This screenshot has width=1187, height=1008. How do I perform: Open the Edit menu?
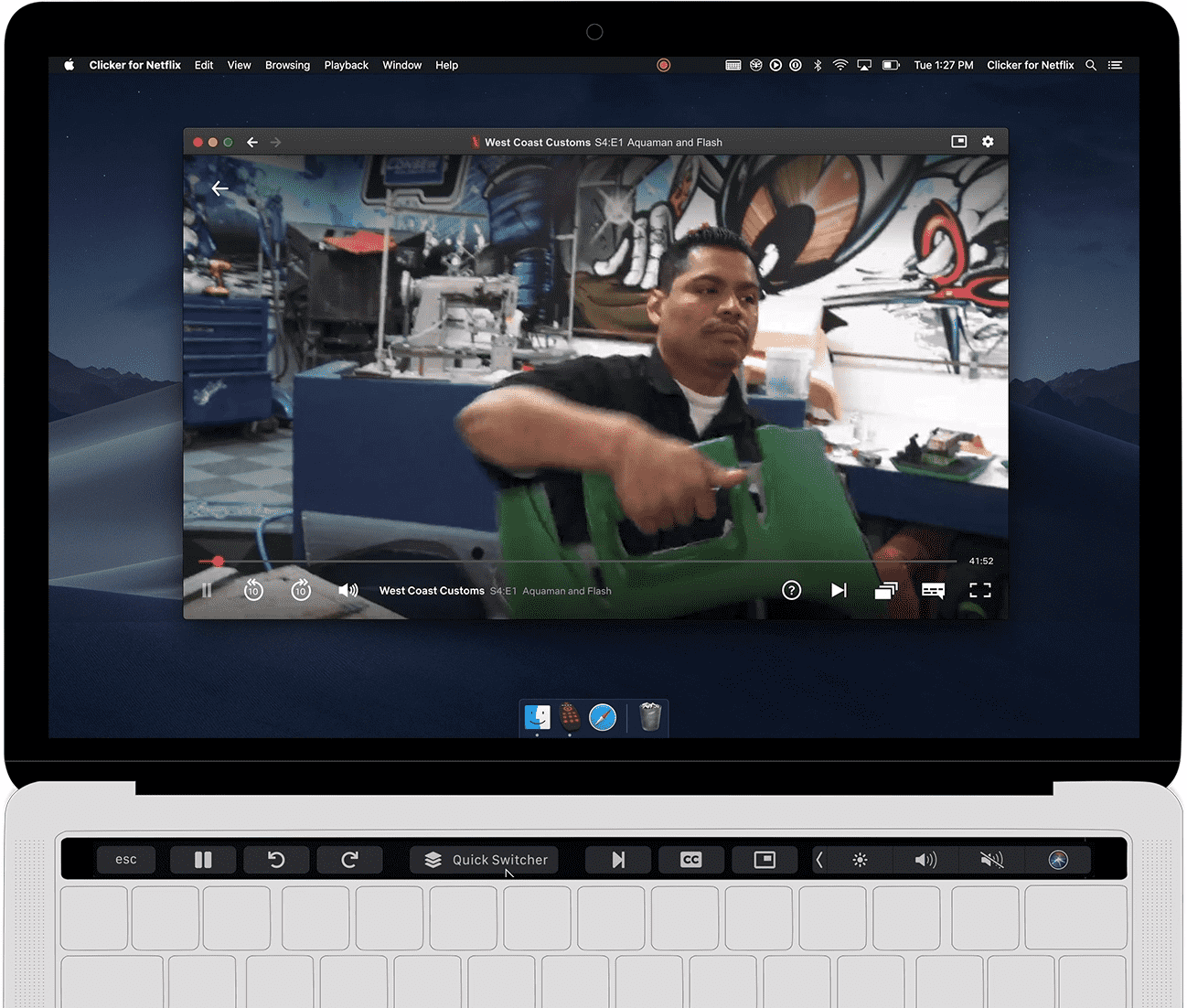pyautogui.click(x=204, y=65)
